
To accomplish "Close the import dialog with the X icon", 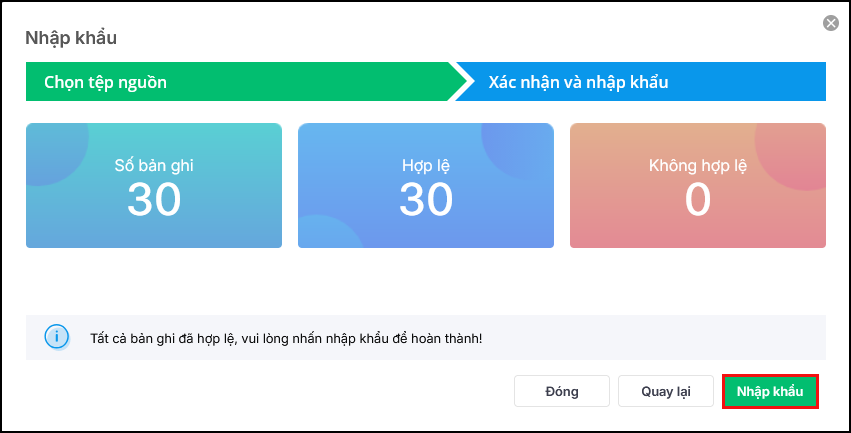I will click(830, 23).
